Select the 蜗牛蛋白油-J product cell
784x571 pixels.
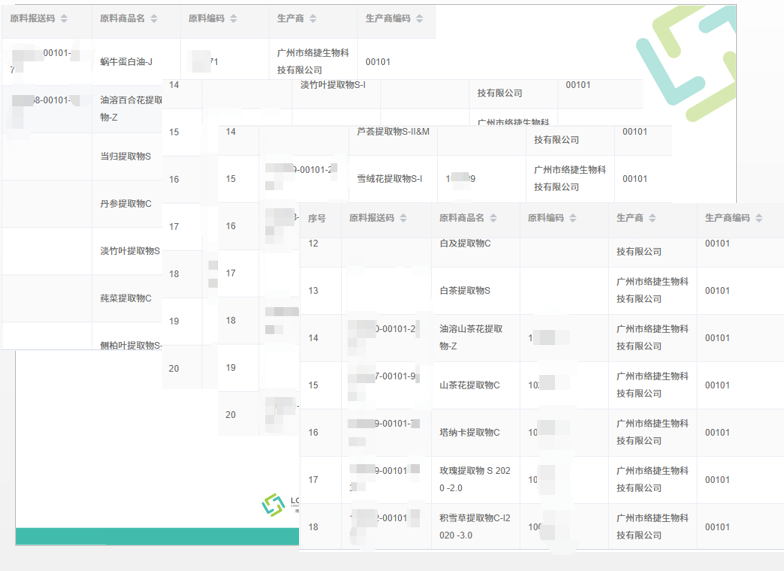(x=126, y=62)
